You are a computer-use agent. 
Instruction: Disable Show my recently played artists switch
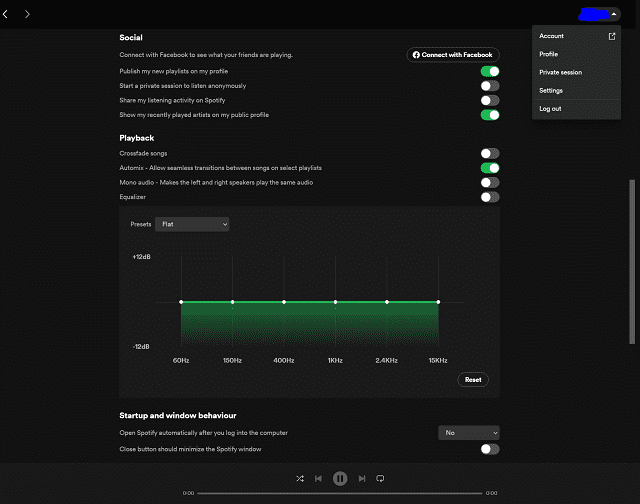point(490,115)
